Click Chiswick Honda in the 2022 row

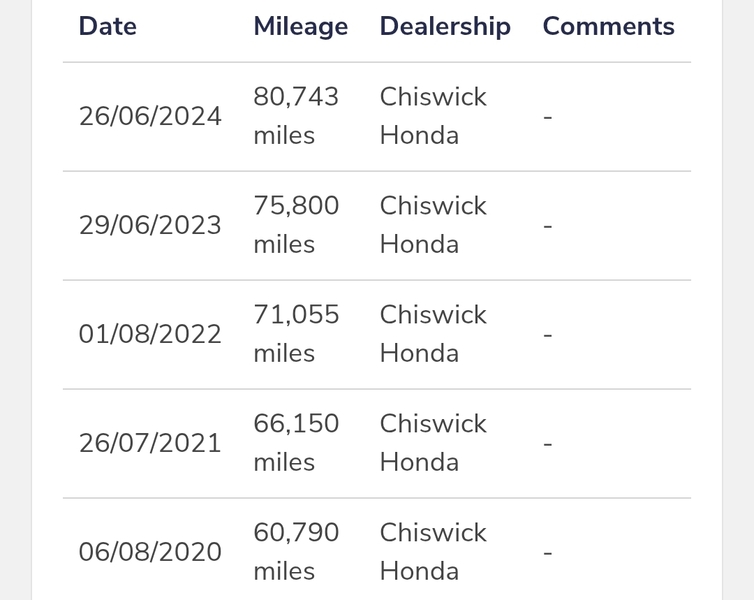click(x=433, y=334)
